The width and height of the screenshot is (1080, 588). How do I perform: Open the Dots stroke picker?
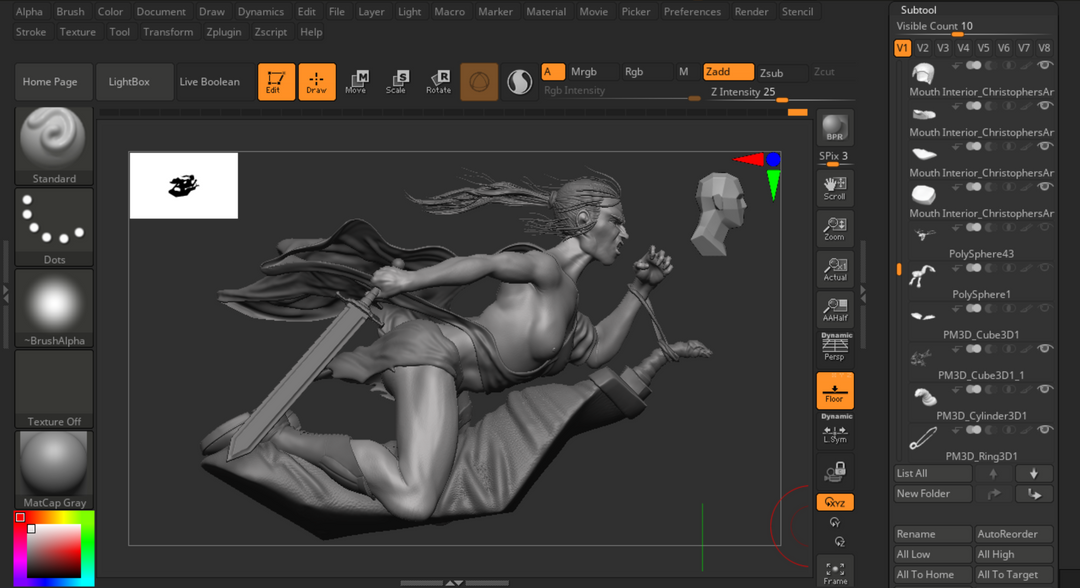point(54,227)
